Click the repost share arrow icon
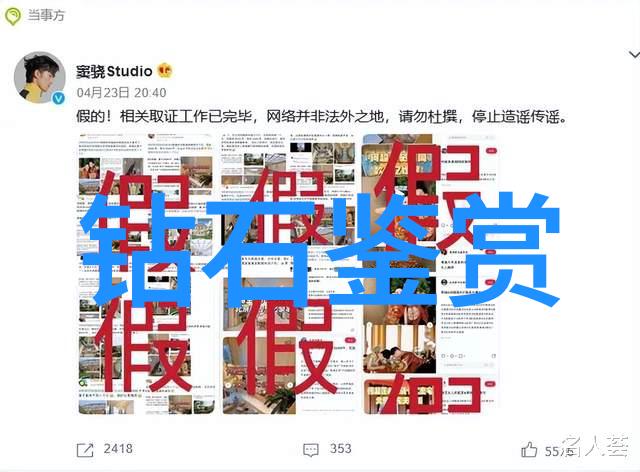640x472 pixels. click(85, 450)
